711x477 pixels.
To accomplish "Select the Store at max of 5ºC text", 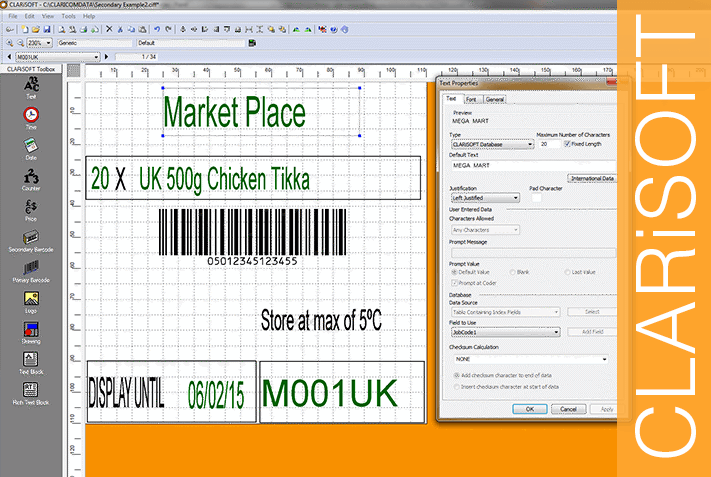I will [321, 320].
